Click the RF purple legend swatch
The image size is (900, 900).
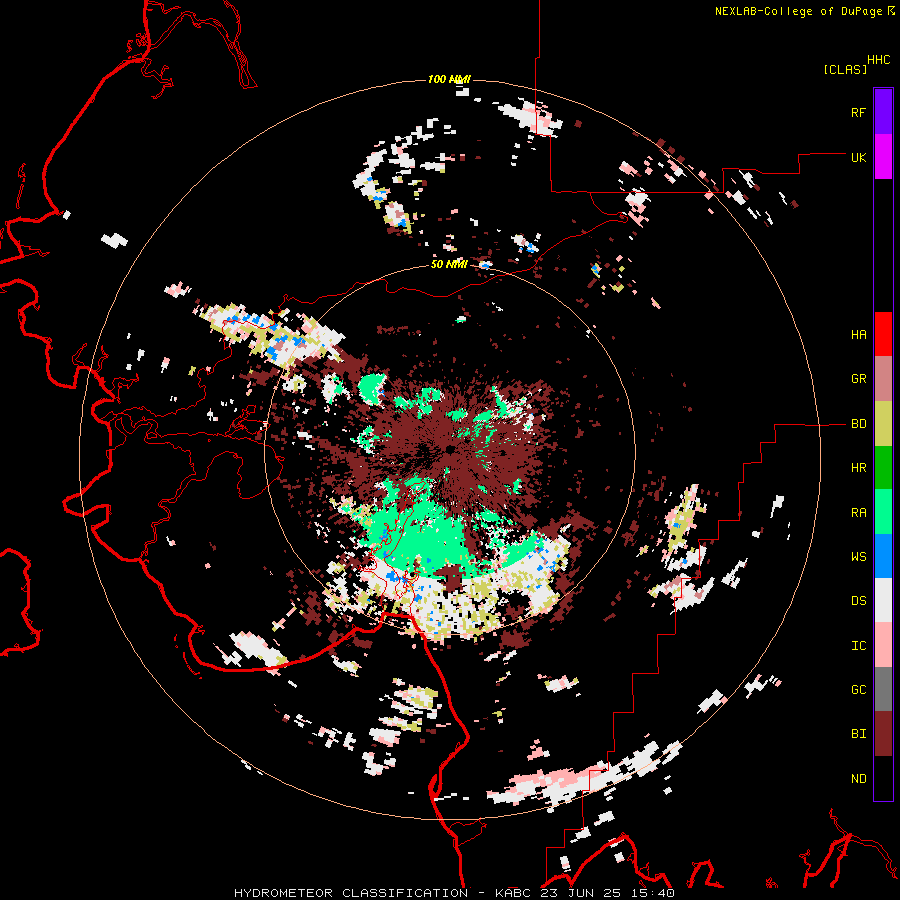pyautogui.click(x=883, y=112)
